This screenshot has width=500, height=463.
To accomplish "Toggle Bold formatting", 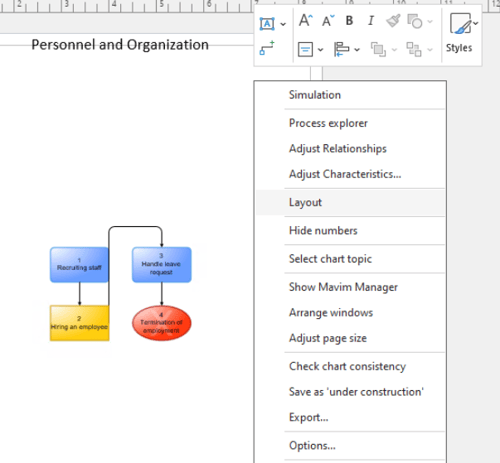I will (x=349, y=21).
